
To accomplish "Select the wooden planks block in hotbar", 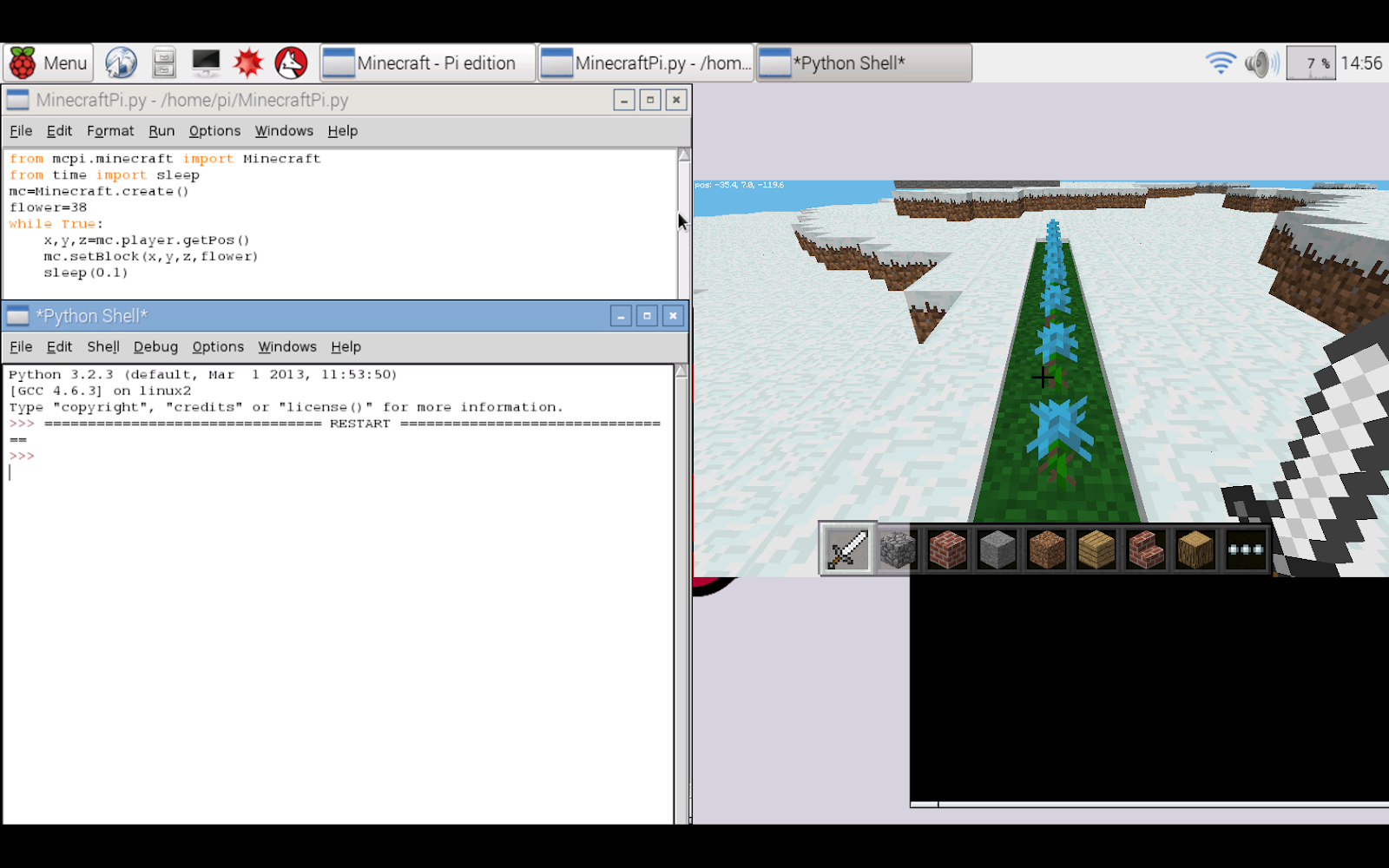I will 1096,549.
